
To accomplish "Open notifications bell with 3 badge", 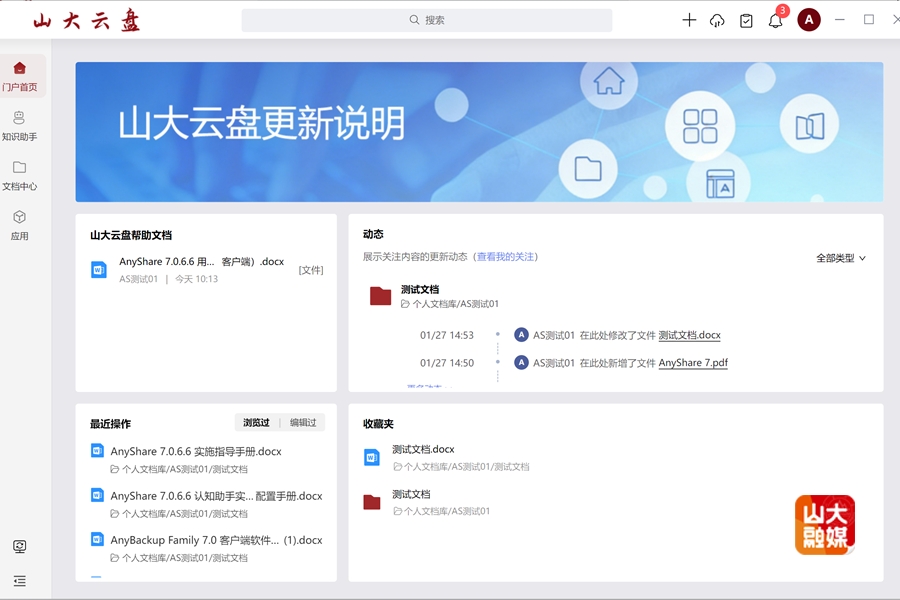I will tap(776, 20).
